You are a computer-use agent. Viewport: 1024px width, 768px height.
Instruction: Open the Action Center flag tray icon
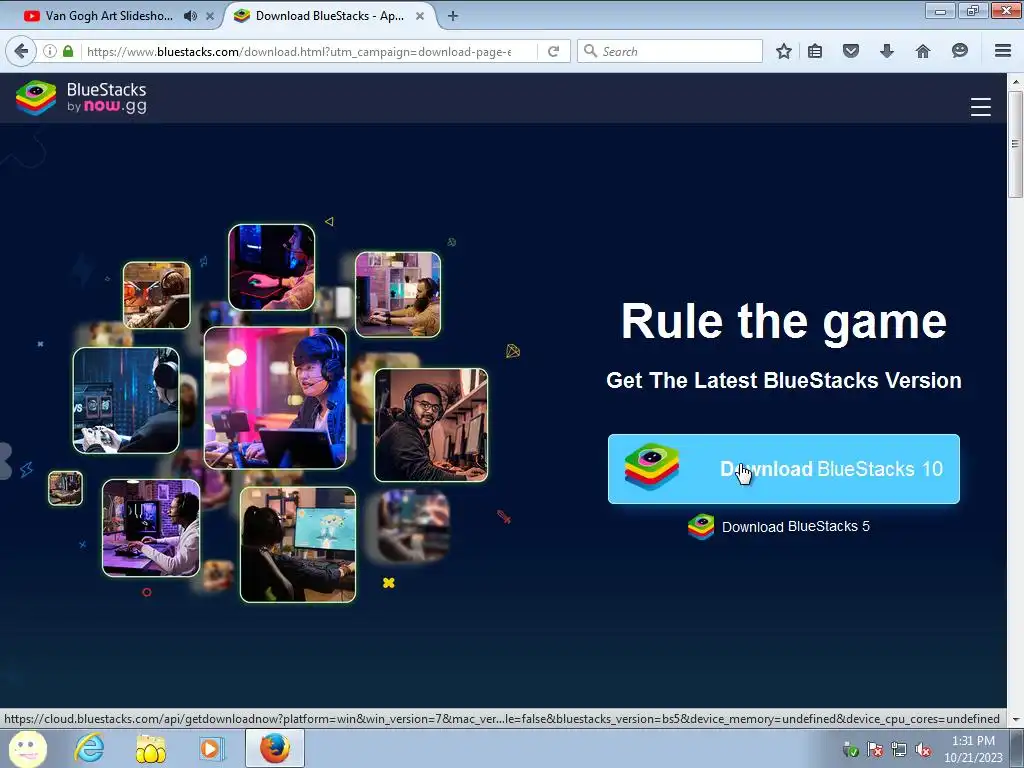click(x=874, y=749)
